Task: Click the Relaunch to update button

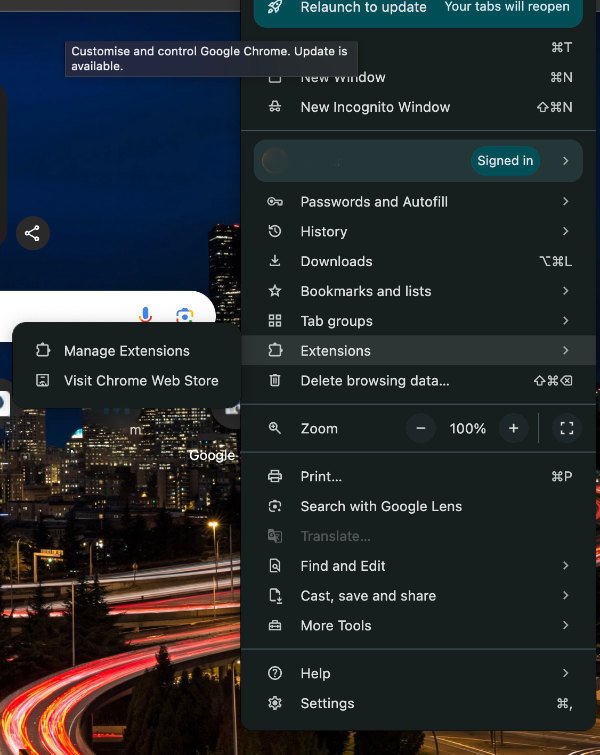Action: pos(418,11)
